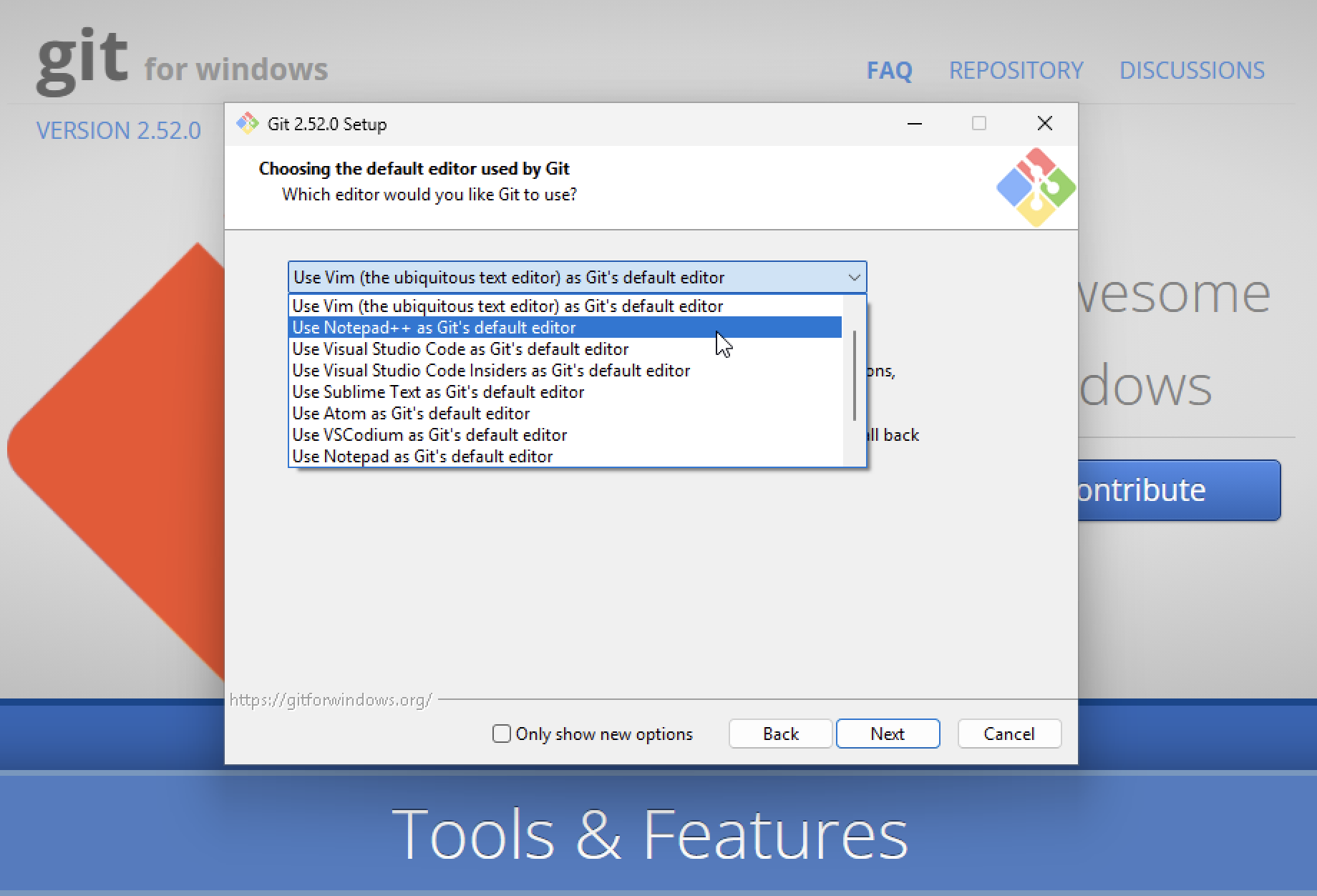Pick Use Atom as Git's default editor
Image resolution: width=1317 pixels, height=896 pixels.
coord(565,414)
